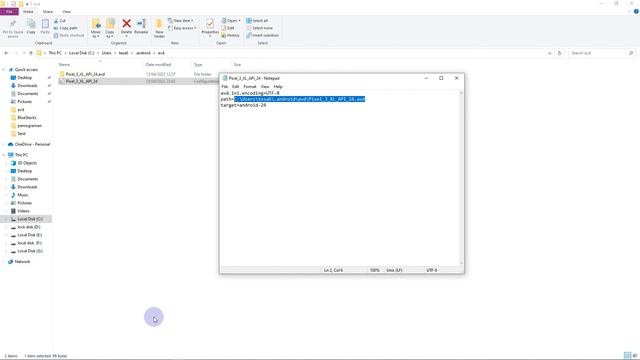Open the Notepad Help menu

[x=278, y=87]
